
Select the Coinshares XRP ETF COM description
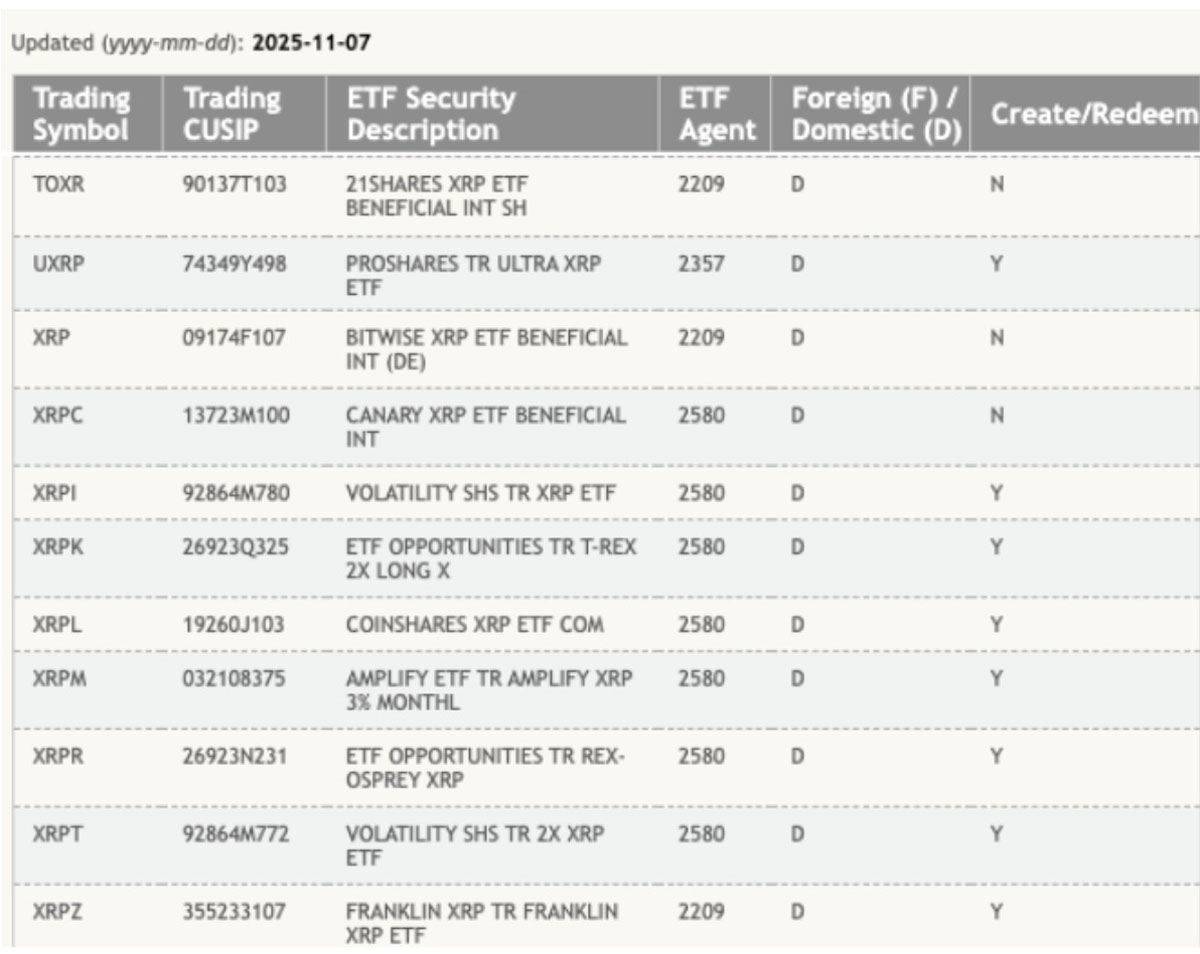pos(474,624)
